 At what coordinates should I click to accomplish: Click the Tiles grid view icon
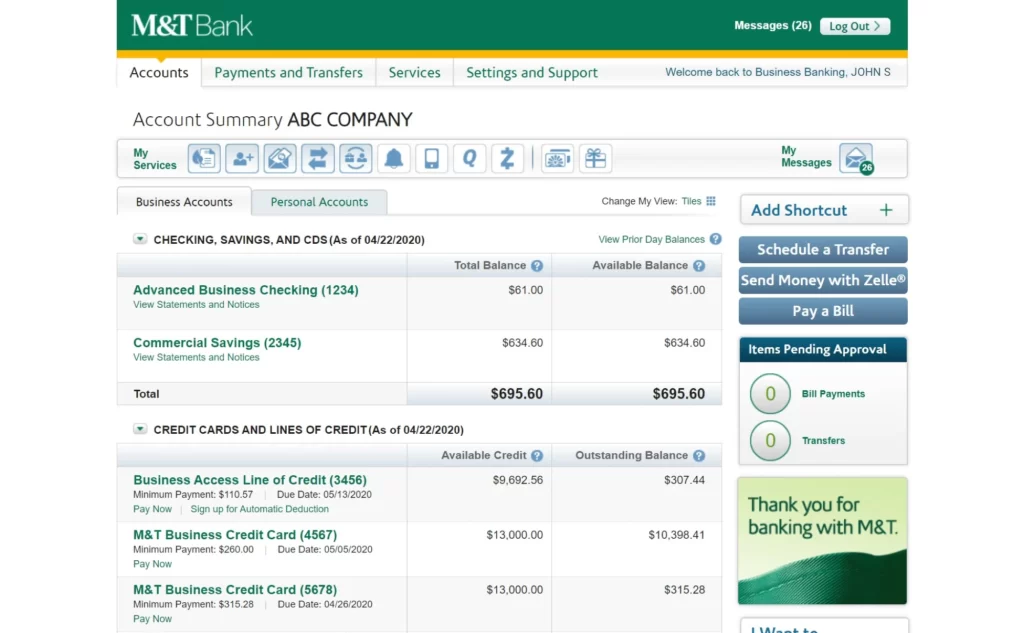(711, 201)
